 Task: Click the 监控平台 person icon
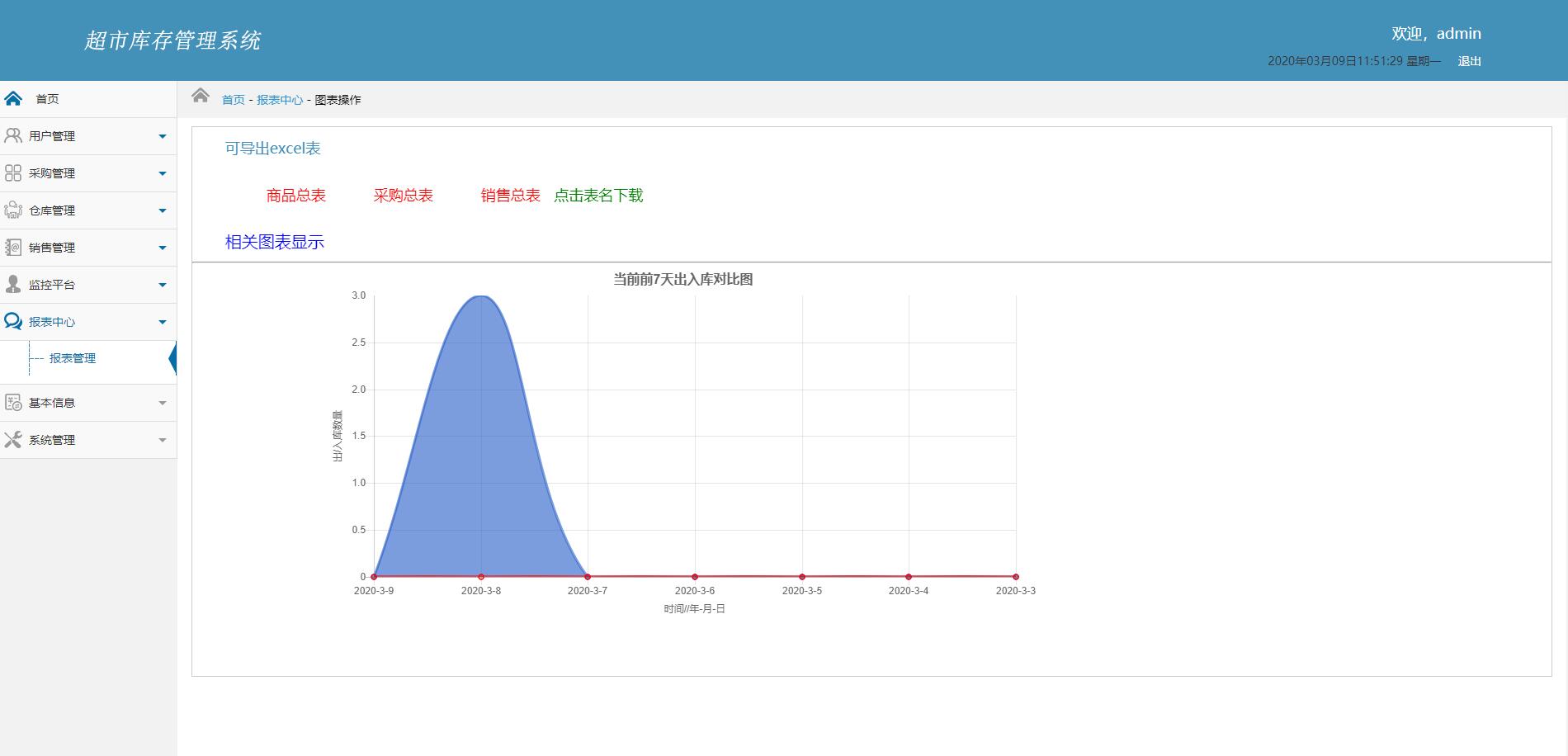pyautogui.click(x=13, y=284)
